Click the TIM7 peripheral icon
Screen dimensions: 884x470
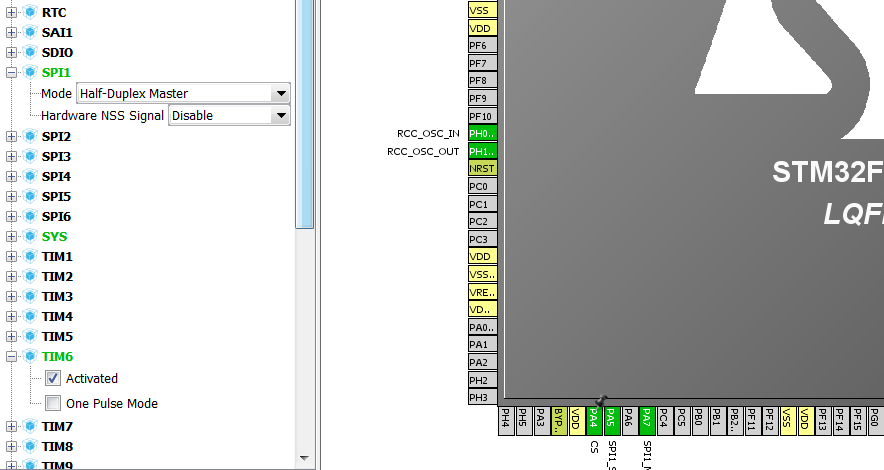coord(30,427)
